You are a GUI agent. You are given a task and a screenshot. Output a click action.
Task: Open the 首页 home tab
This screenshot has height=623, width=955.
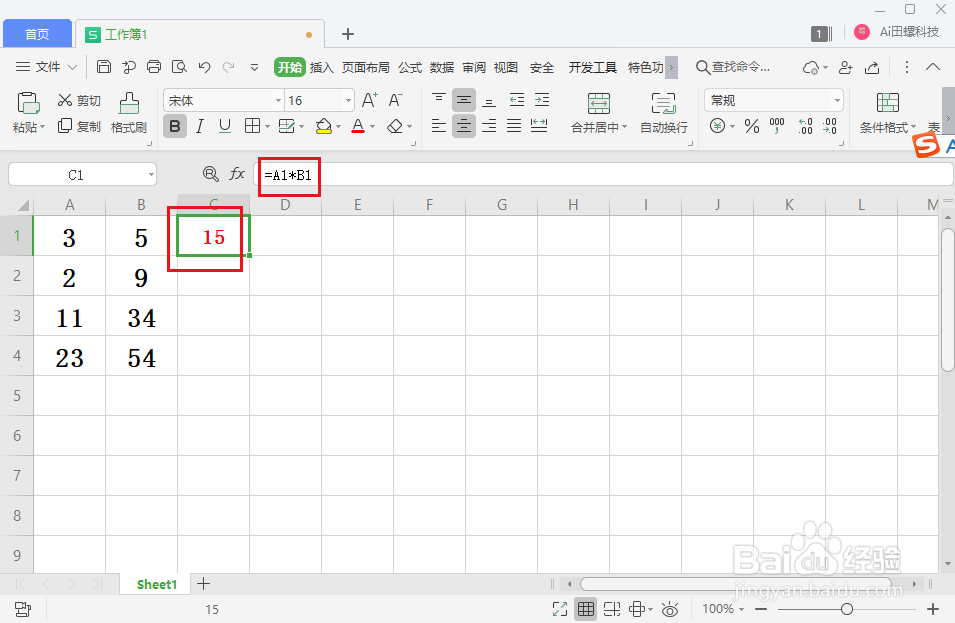pyautogui.click(x=37, y=34)
